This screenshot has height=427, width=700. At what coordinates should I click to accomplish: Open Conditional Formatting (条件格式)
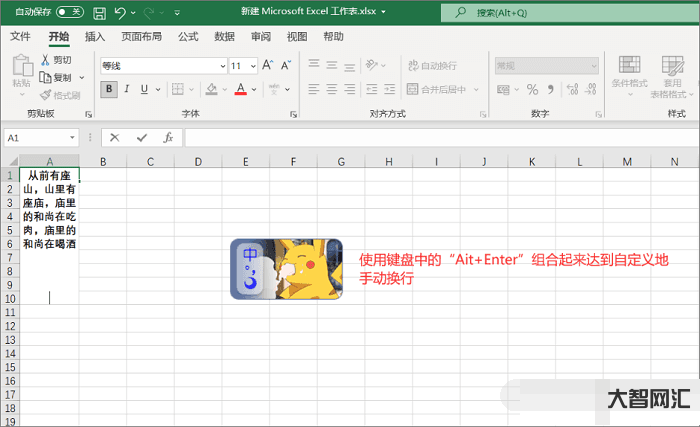(x=630, y=76)
